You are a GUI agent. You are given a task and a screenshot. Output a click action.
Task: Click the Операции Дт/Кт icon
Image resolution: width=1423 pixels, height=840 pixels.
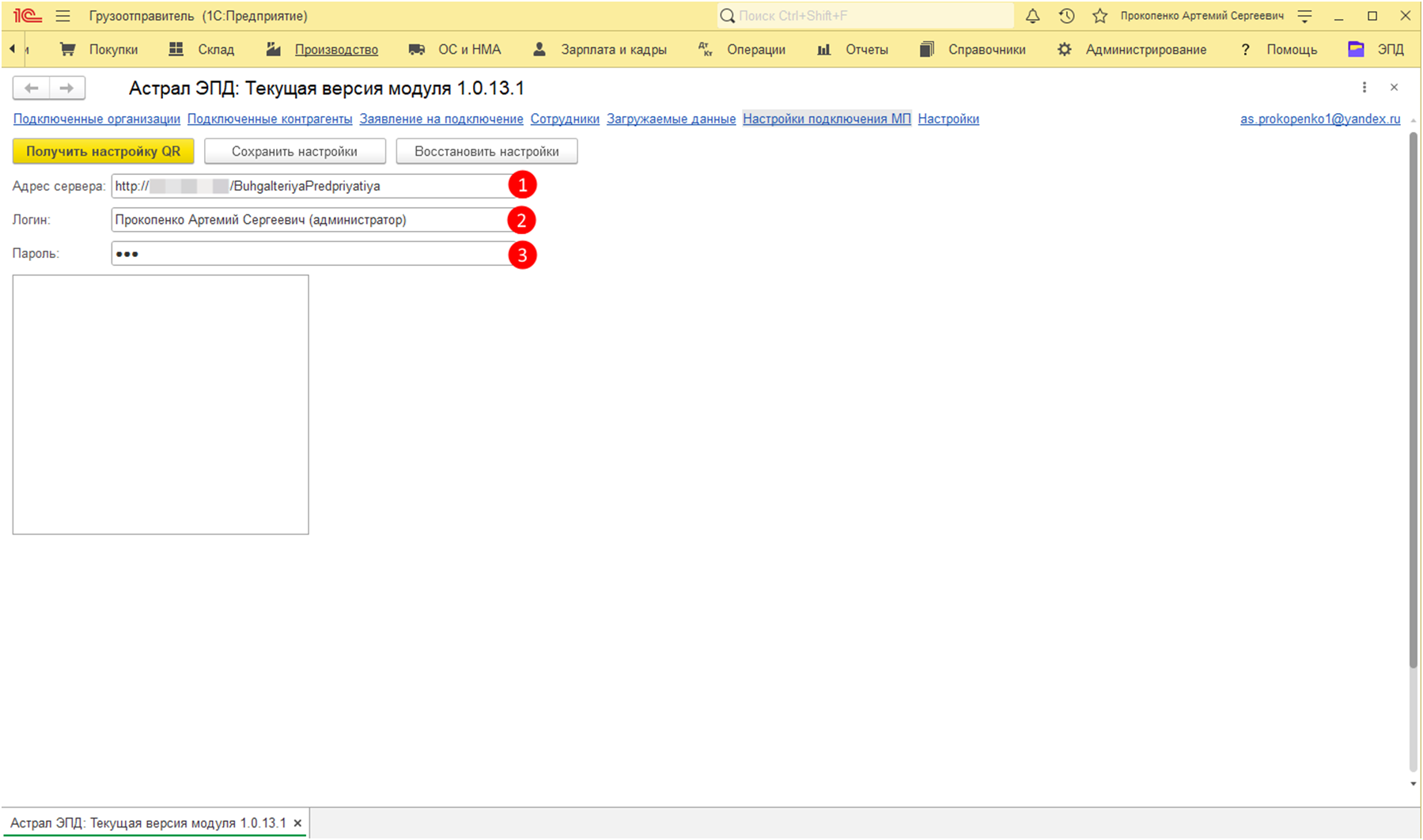coord(706,49)
